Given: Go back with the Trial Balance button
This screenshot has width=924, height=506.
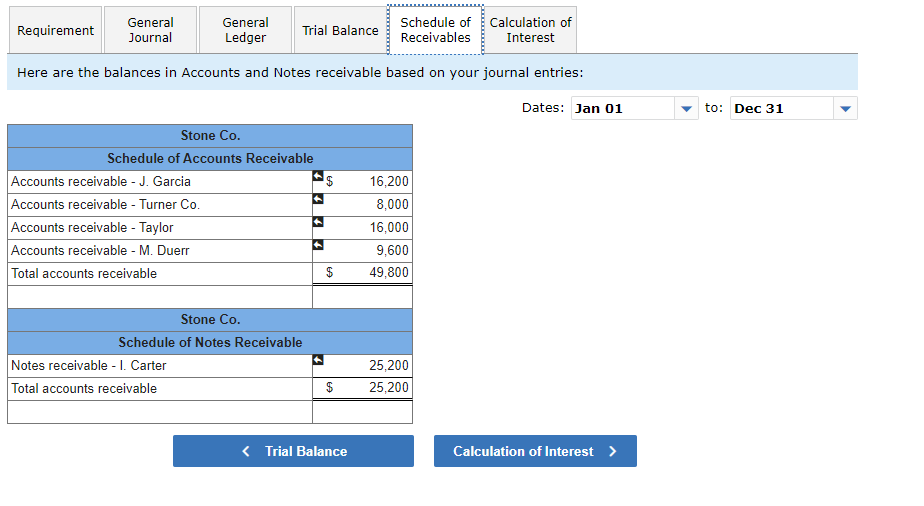Looking at the screenshot, I should tap(293, 451).
